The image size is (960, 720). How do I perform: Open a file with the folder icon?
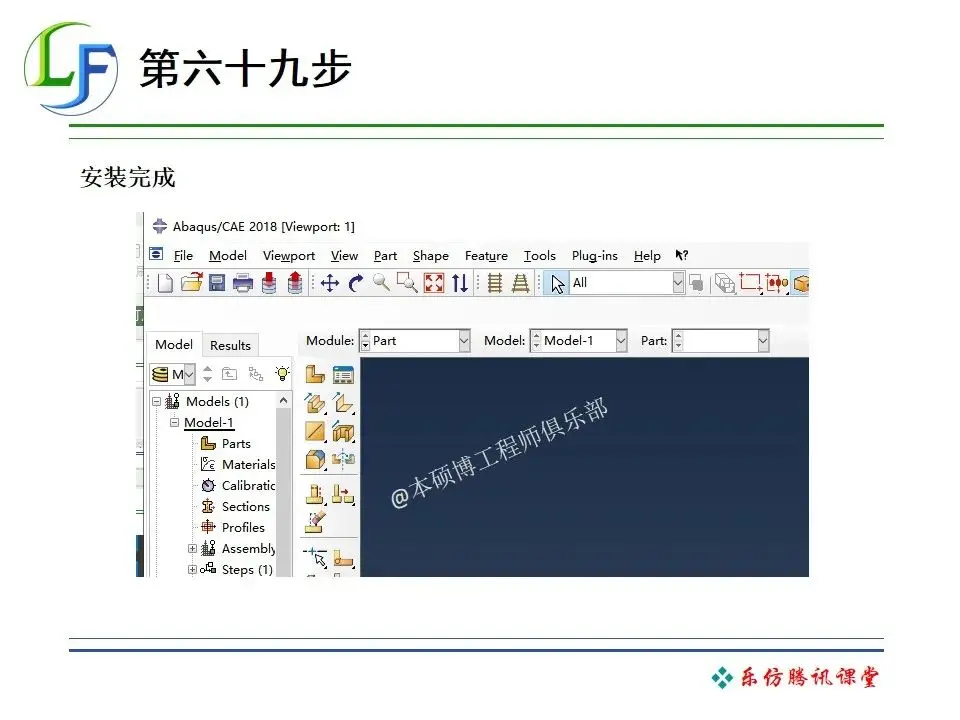[192, 282]
